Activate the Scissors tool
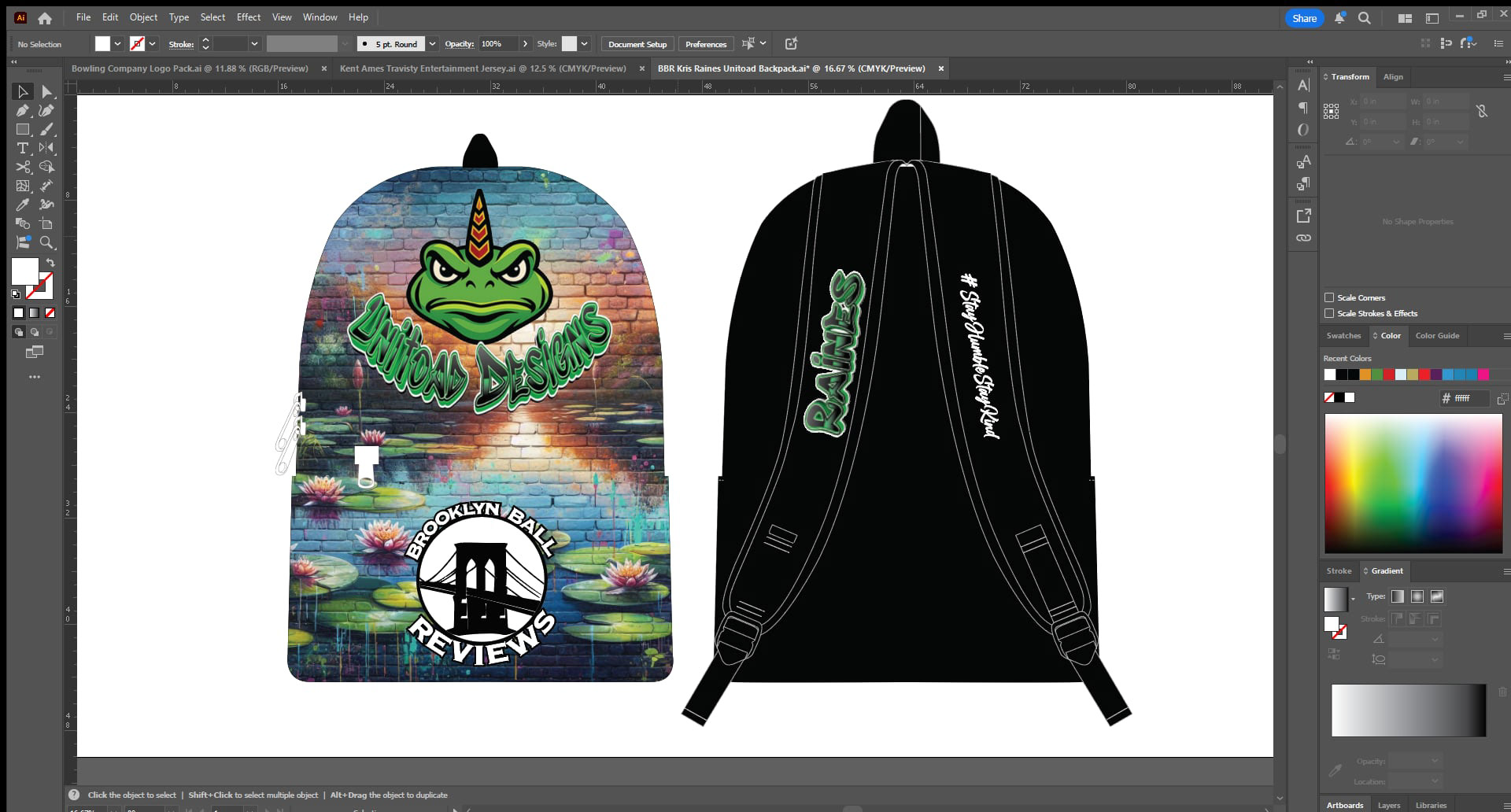Viewport: 1511px width, 812px height. 23,168
